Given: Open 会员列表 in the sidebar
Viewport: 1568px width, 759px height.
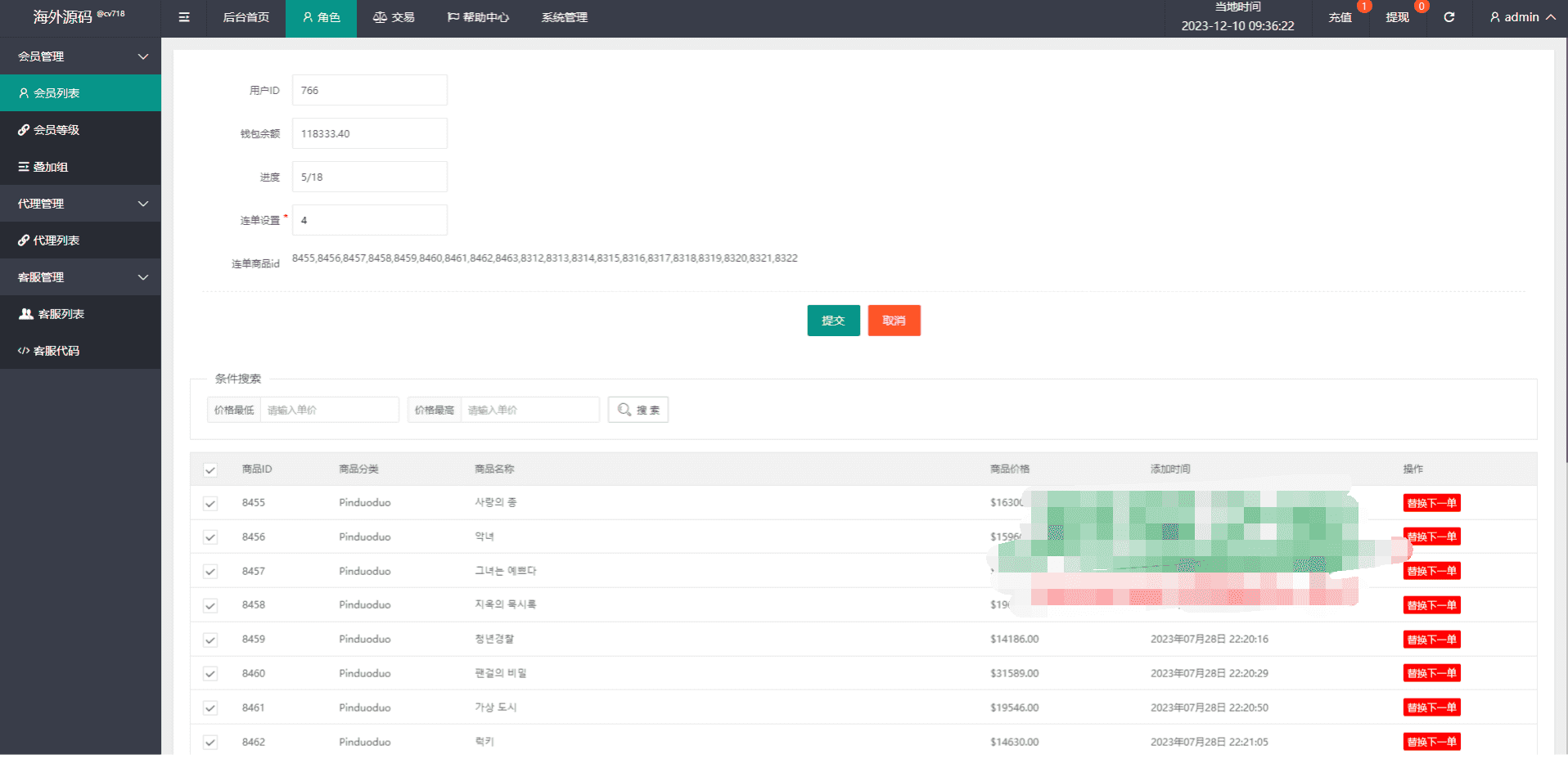Looking at the screenshot, I should 80,93.
